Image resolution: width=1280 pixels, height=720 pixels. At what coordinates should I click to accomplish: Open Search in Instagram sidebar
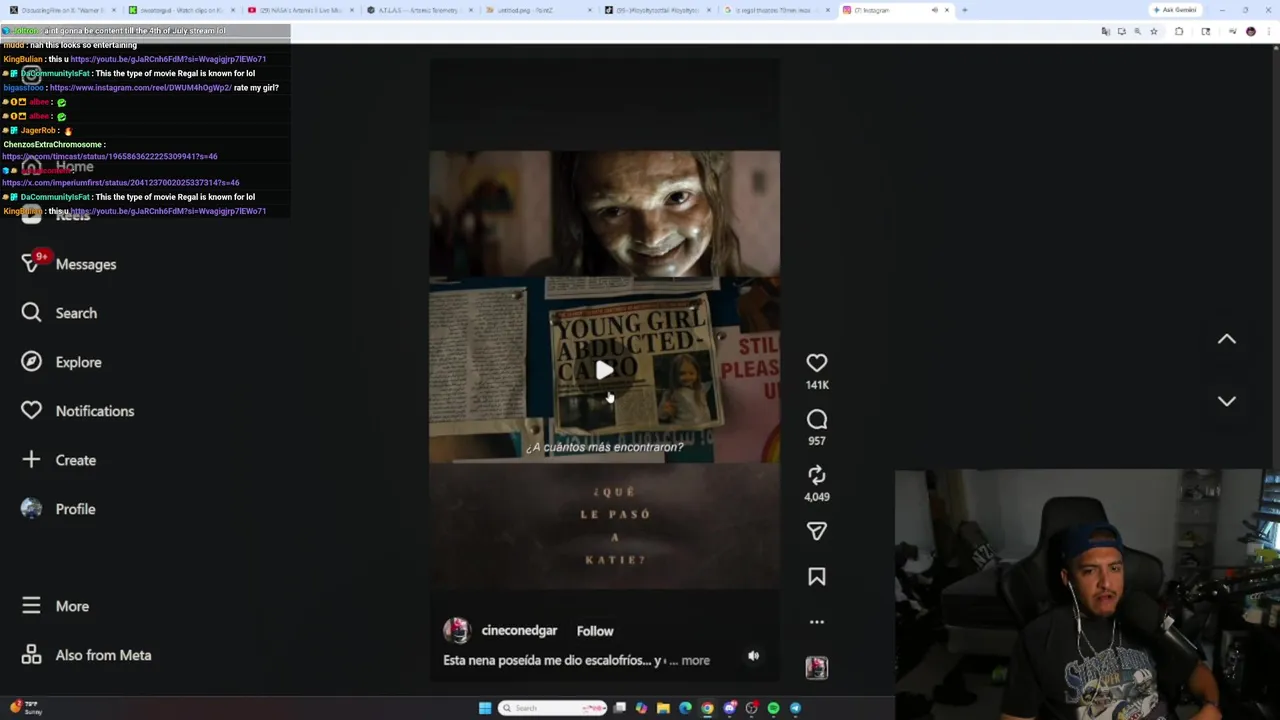76,313
